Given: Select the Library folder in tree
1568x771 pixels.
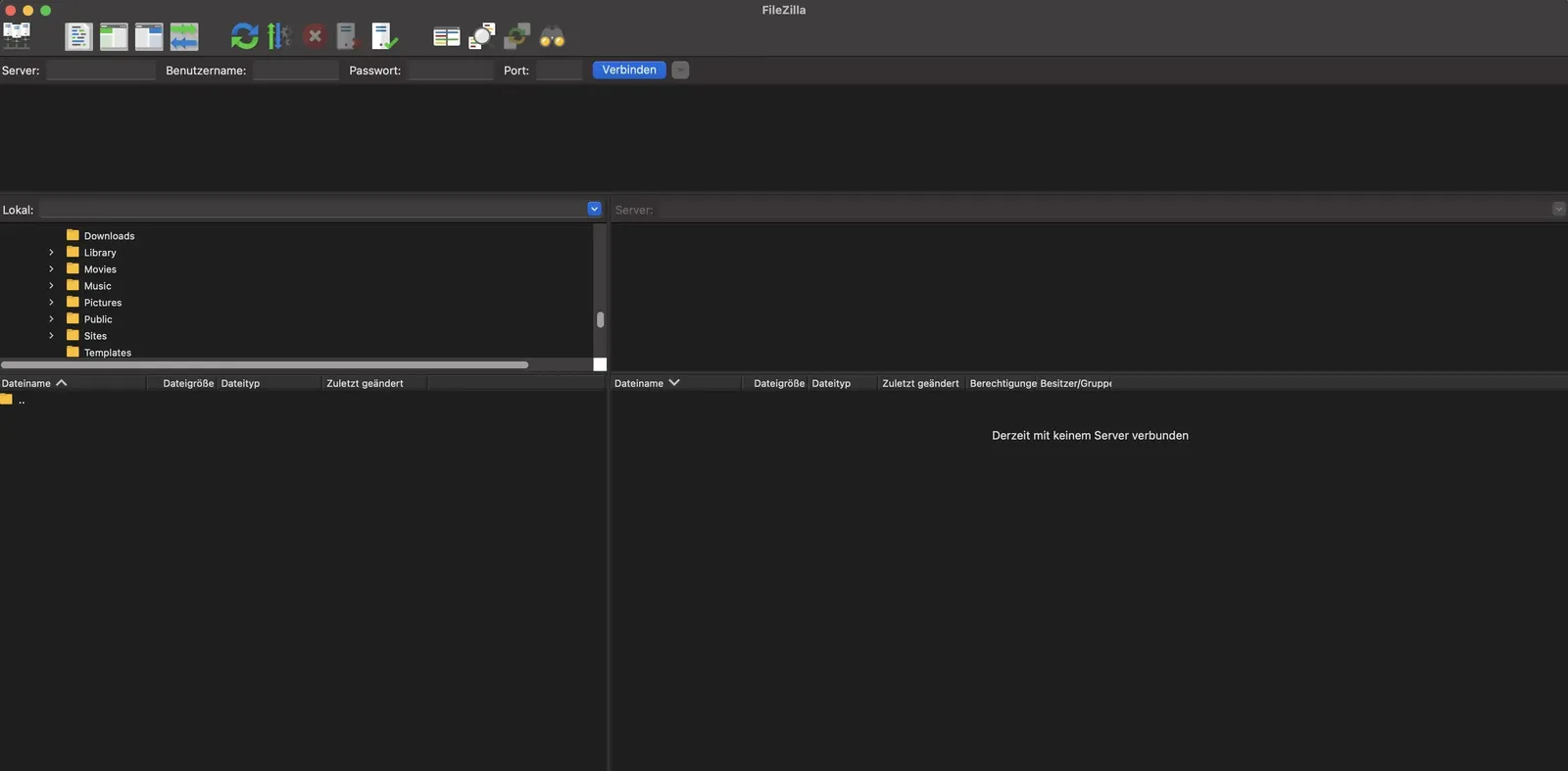Looking at the screenshot, I should (x=100, y=253).
